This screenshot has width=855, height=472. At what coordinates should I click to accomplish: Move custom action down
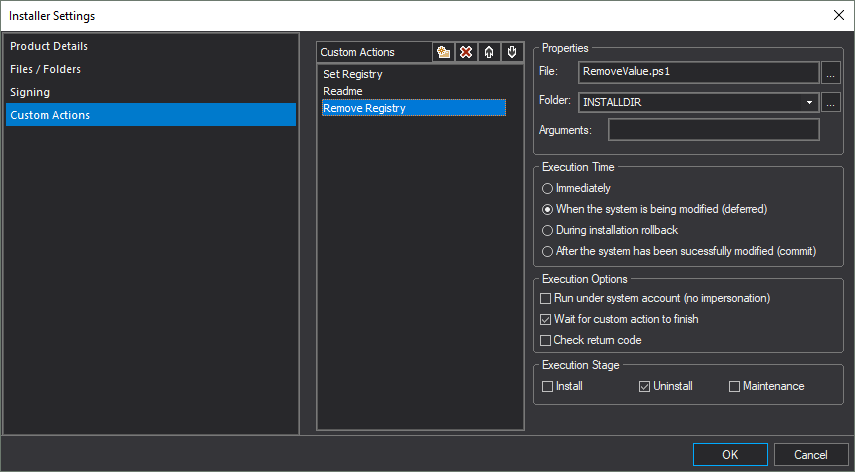click(x=511, y=52)
